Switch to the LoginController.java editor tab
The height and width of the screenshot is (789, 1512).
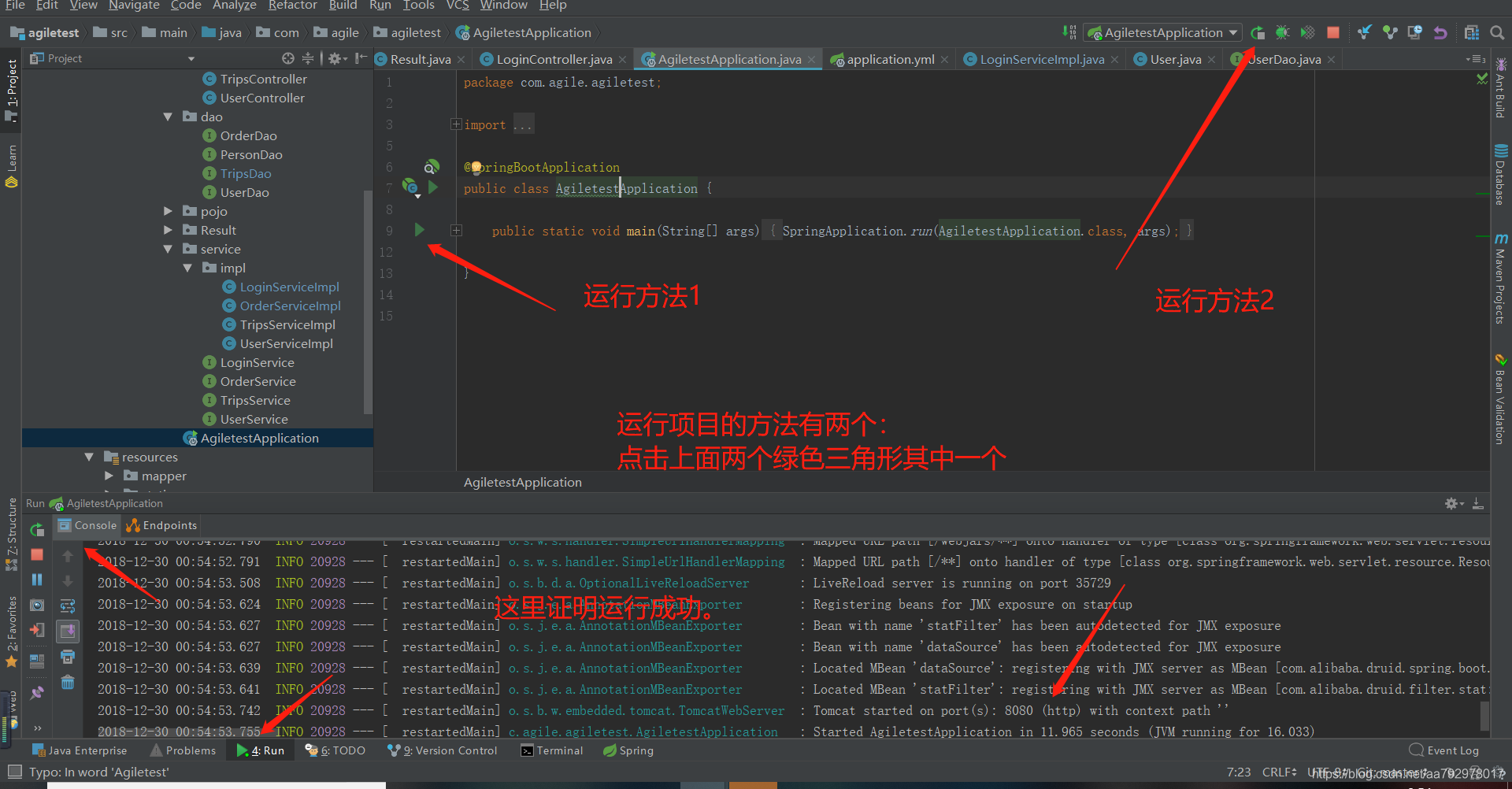[554, 59]
